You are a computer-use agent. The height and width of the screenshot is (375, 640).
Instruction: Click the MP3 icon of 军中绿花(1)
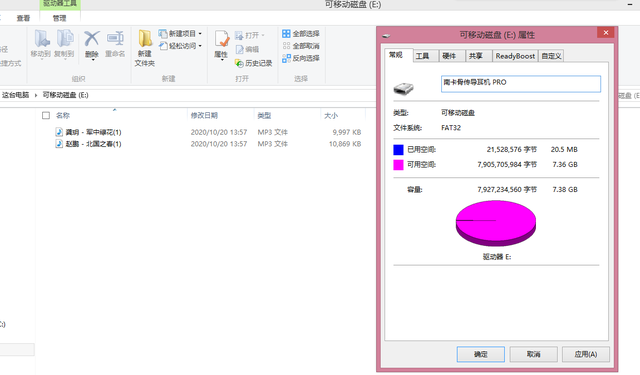point(59,132)
